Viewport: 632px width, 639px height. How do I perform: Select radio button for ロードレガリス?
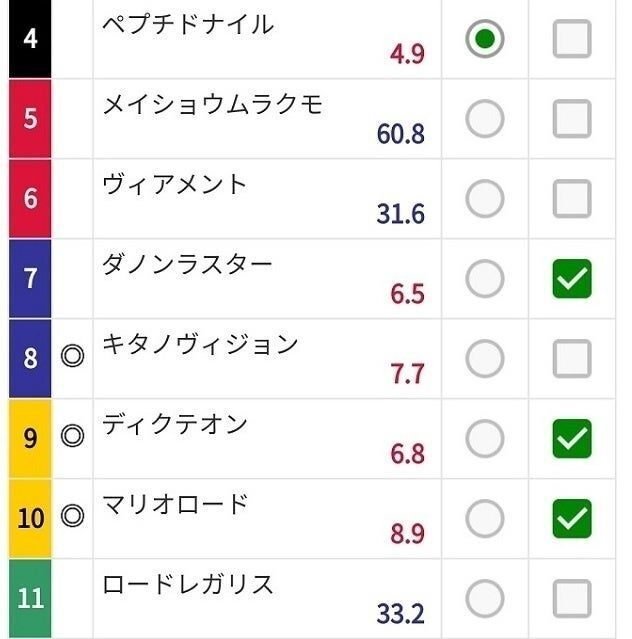(x=485, y=598)
